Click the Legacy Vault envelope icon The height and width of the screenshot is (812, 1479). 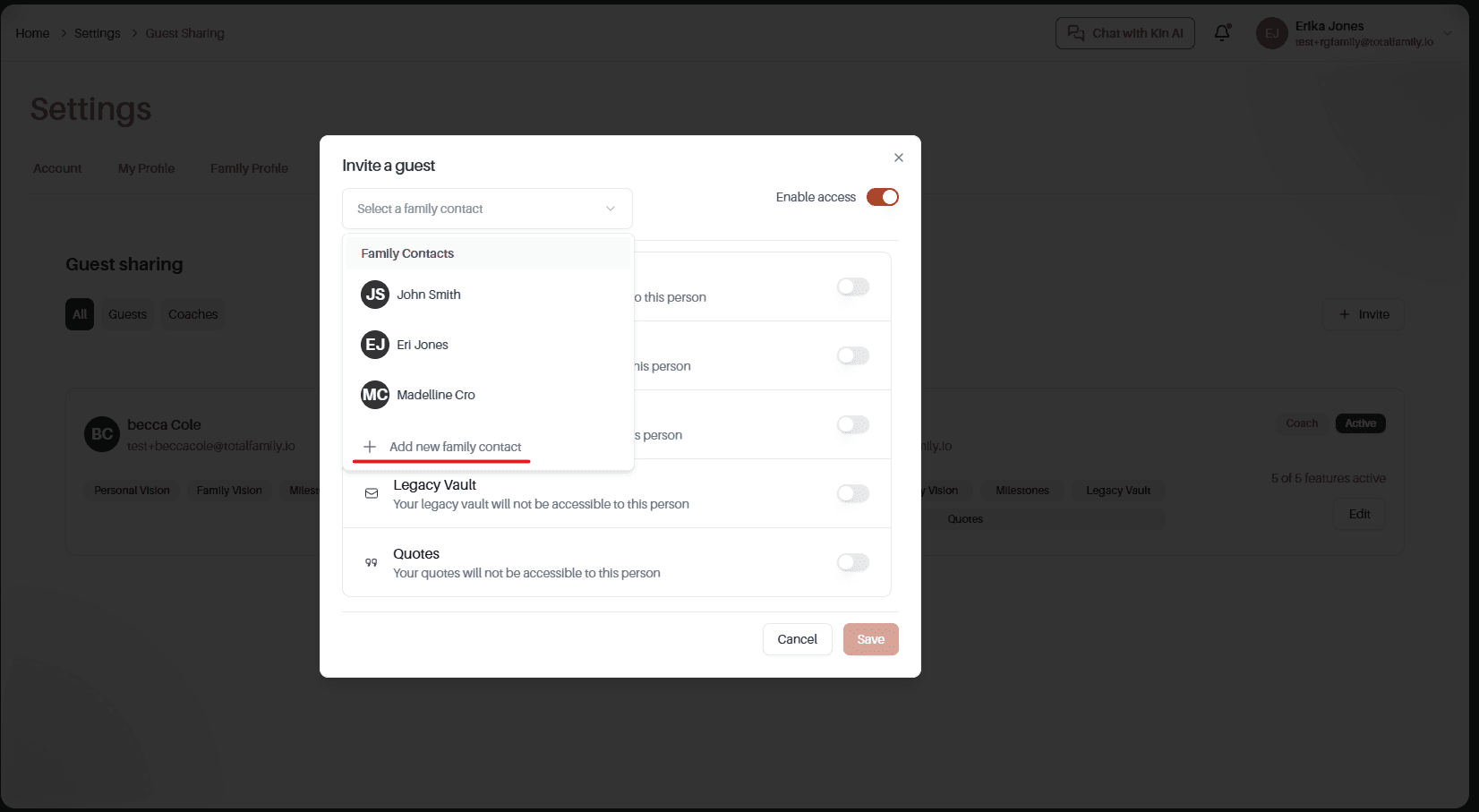click(372, 493)
